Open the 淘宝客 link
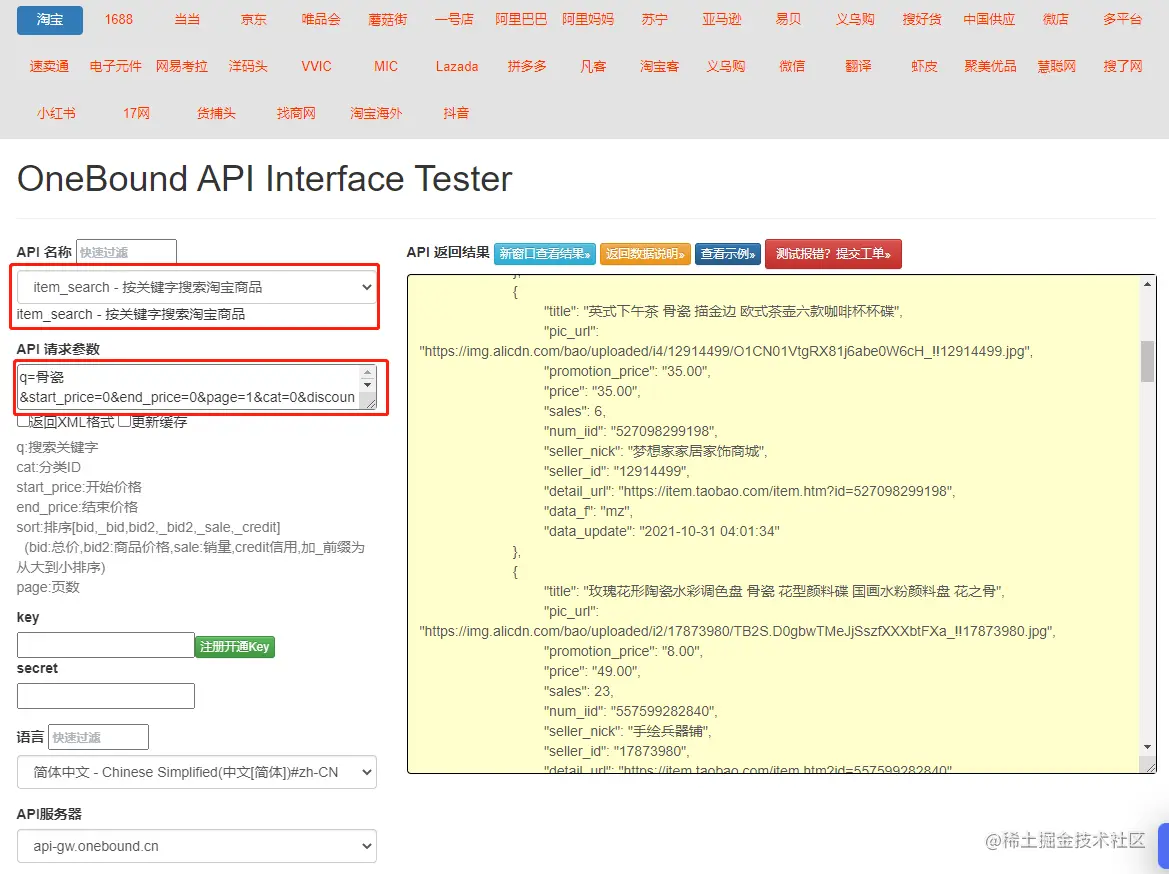Screen dimensions: 1169x874 pos(660,66)
